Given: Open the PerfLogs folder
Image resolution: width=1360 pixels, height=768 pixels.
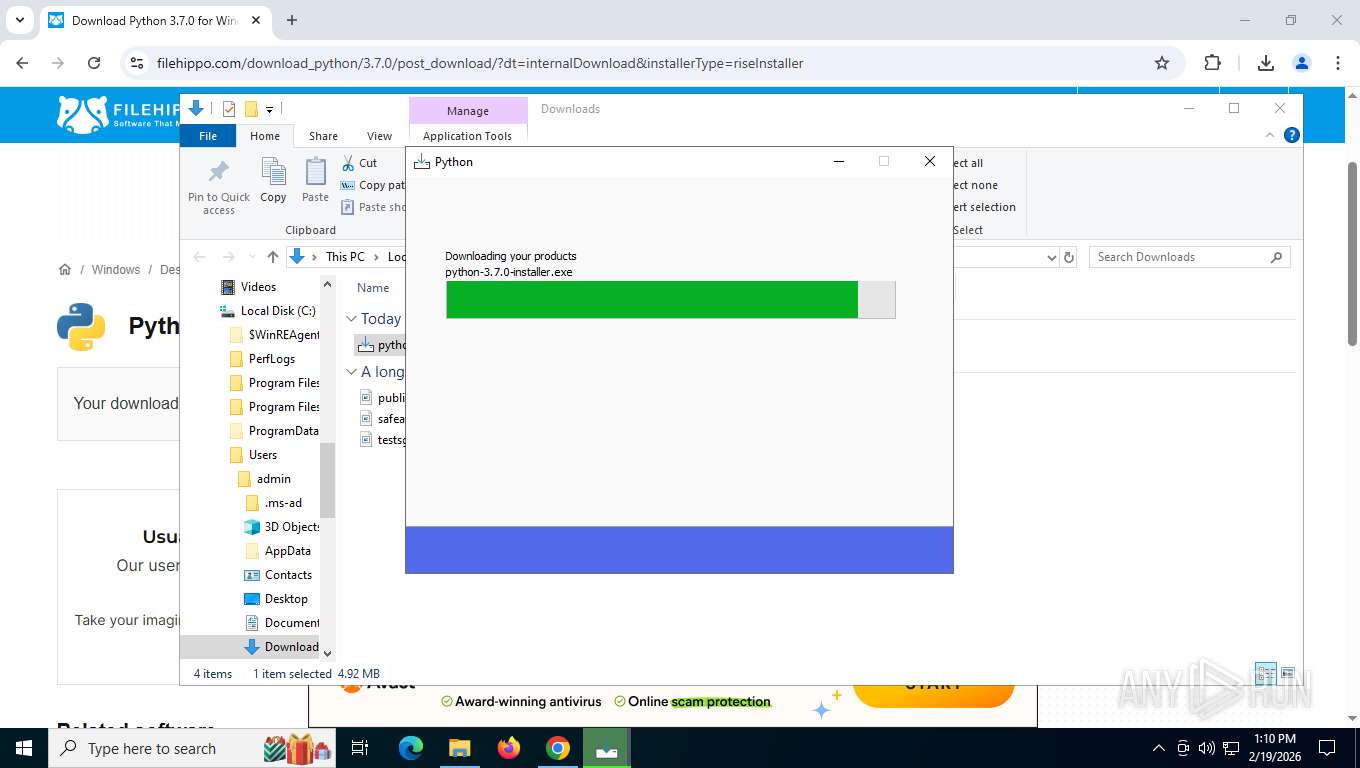Looking at the screenshot, I should click(x=272, y=359).
